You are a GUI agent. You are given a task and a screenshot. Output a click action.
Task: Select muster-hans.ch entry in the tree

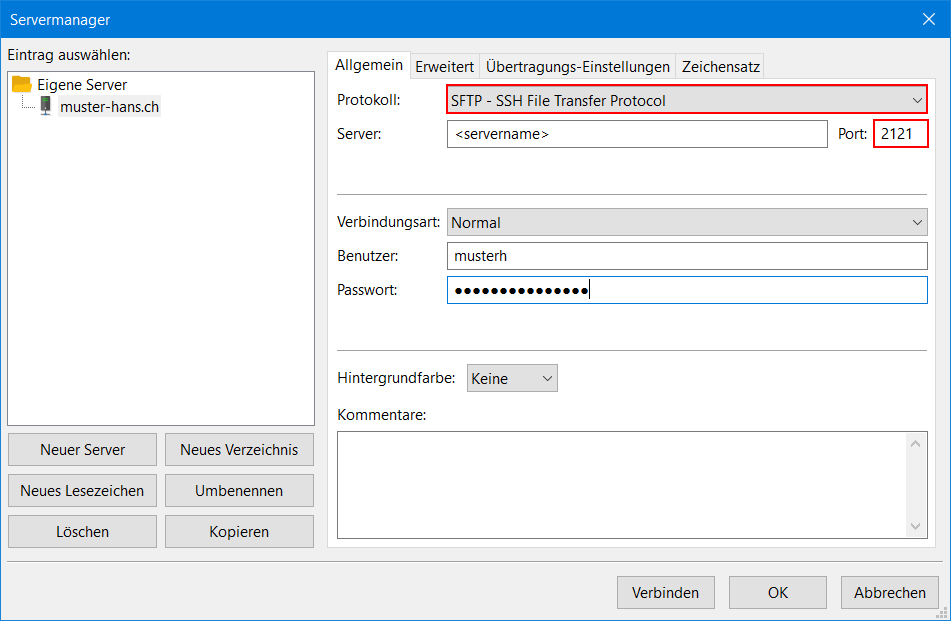coord(109,107)
